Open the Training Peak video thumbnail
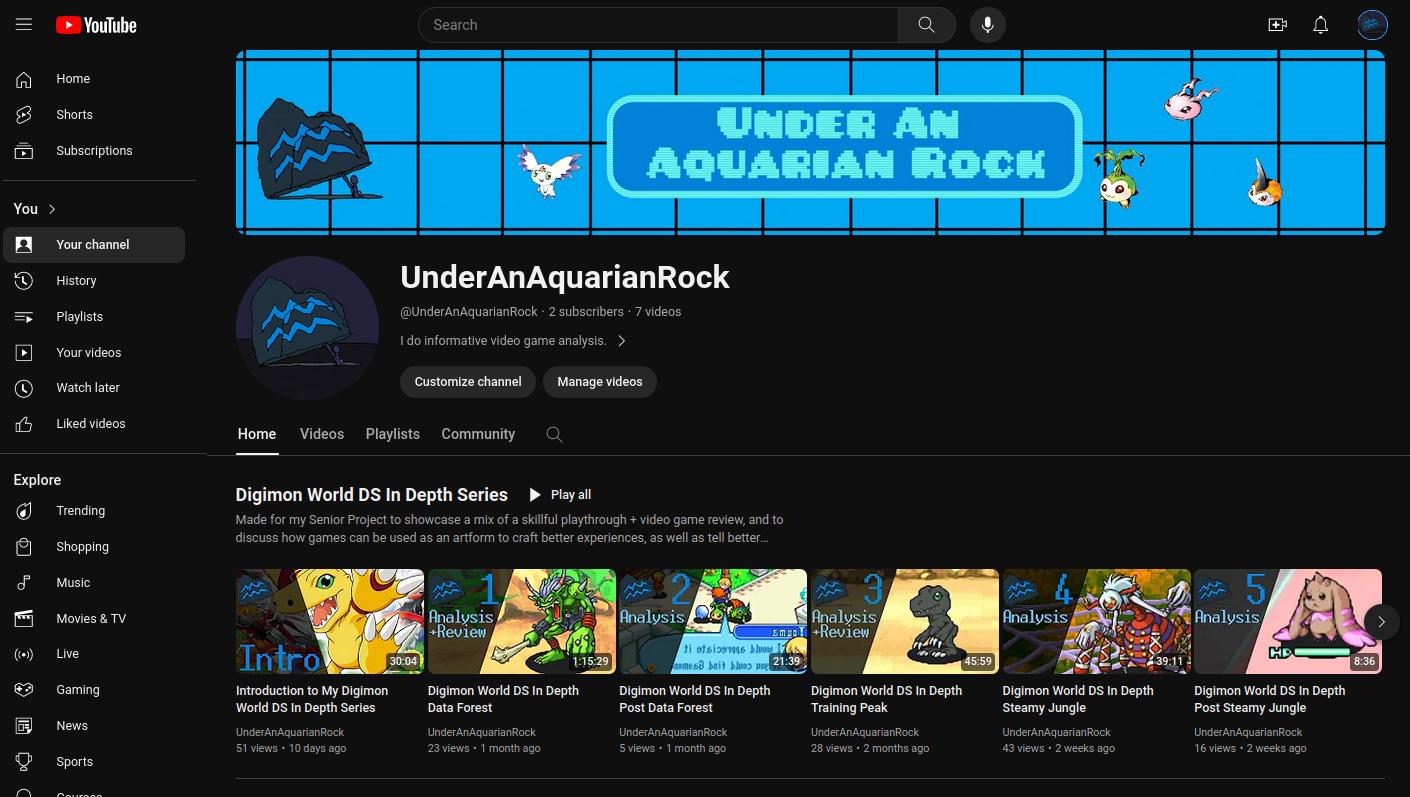Screen dimensions: 1410x797 pos(905,622)
